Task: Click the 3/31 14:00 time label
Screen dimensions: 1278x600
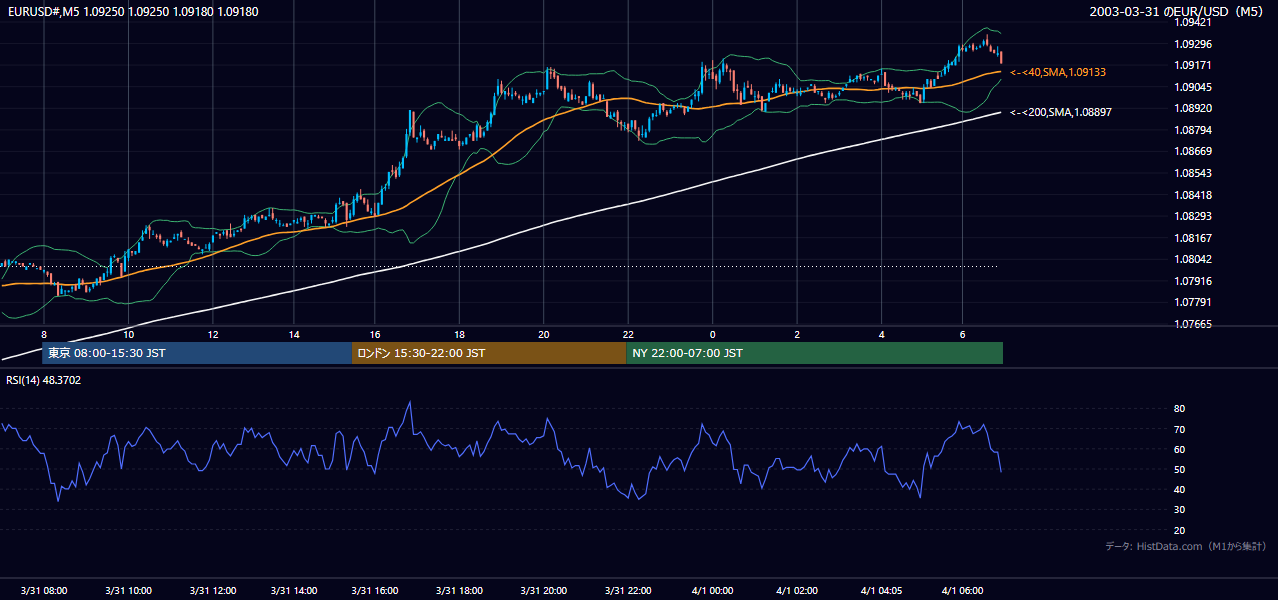Action: pyautogui.click(x=294, y=591)
